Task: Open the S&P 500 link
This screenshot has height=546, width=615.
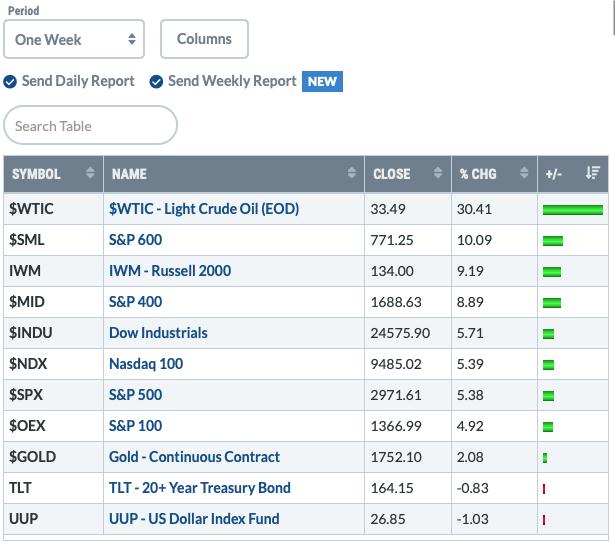Action: tap(135, 395)
